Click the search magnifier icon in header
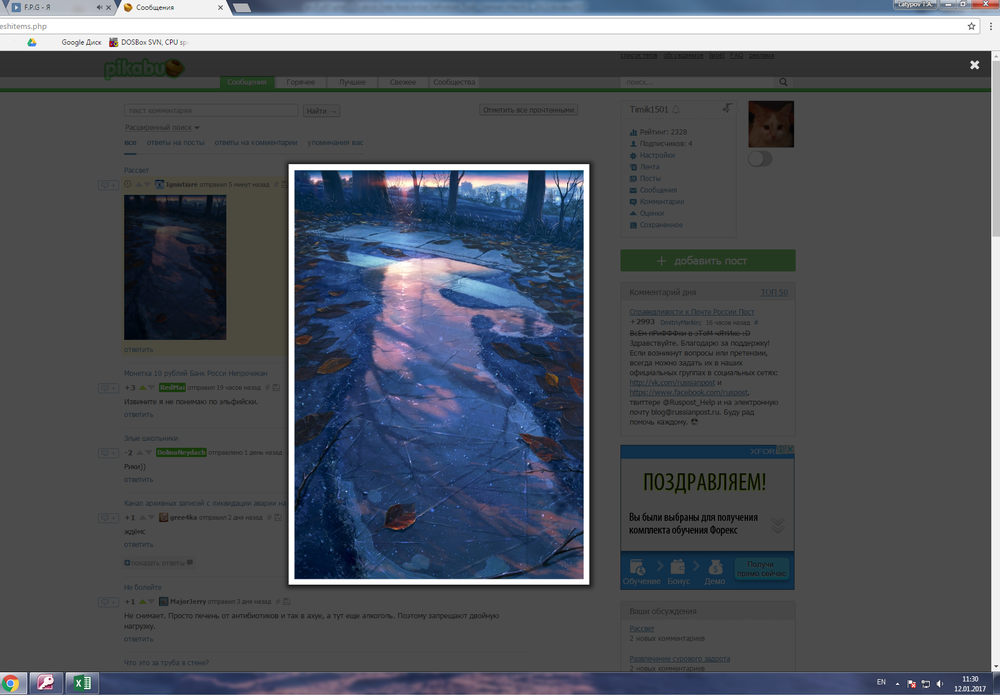1000x696 pixels. coord(783,82)
